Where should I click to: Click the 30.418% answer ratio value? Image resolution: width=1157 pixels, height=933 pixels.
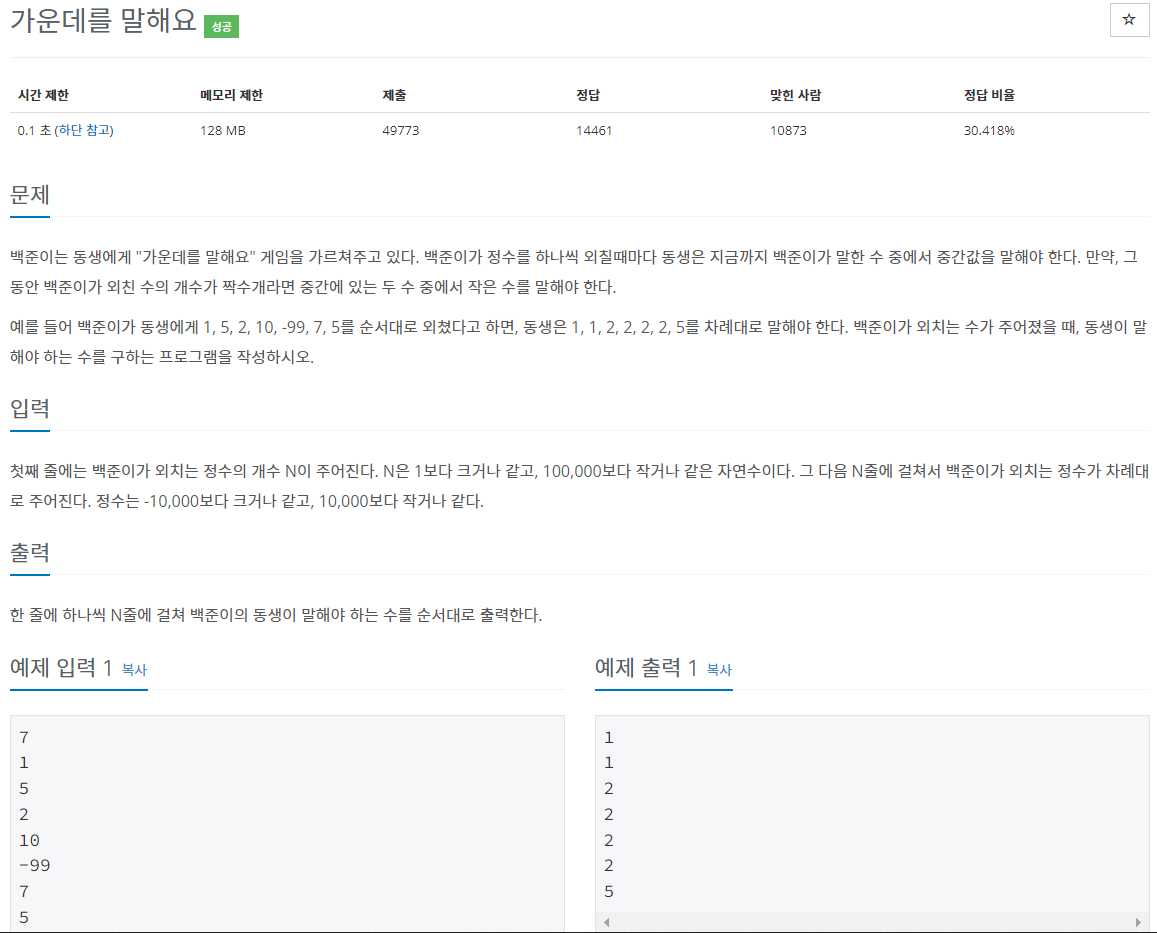[x=989, y=131]
